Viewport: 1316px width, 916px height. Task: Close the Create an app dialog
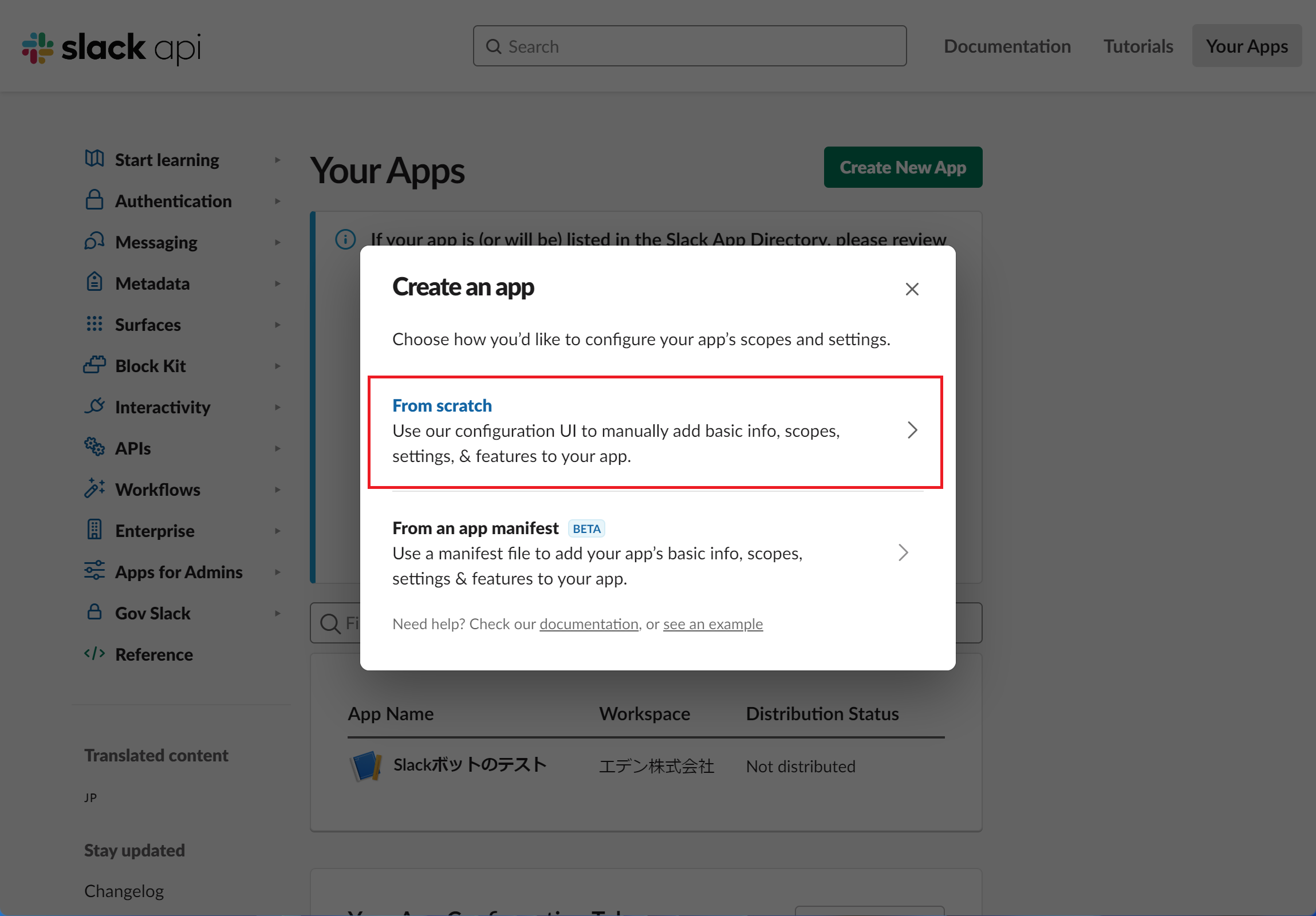point(912,289)
